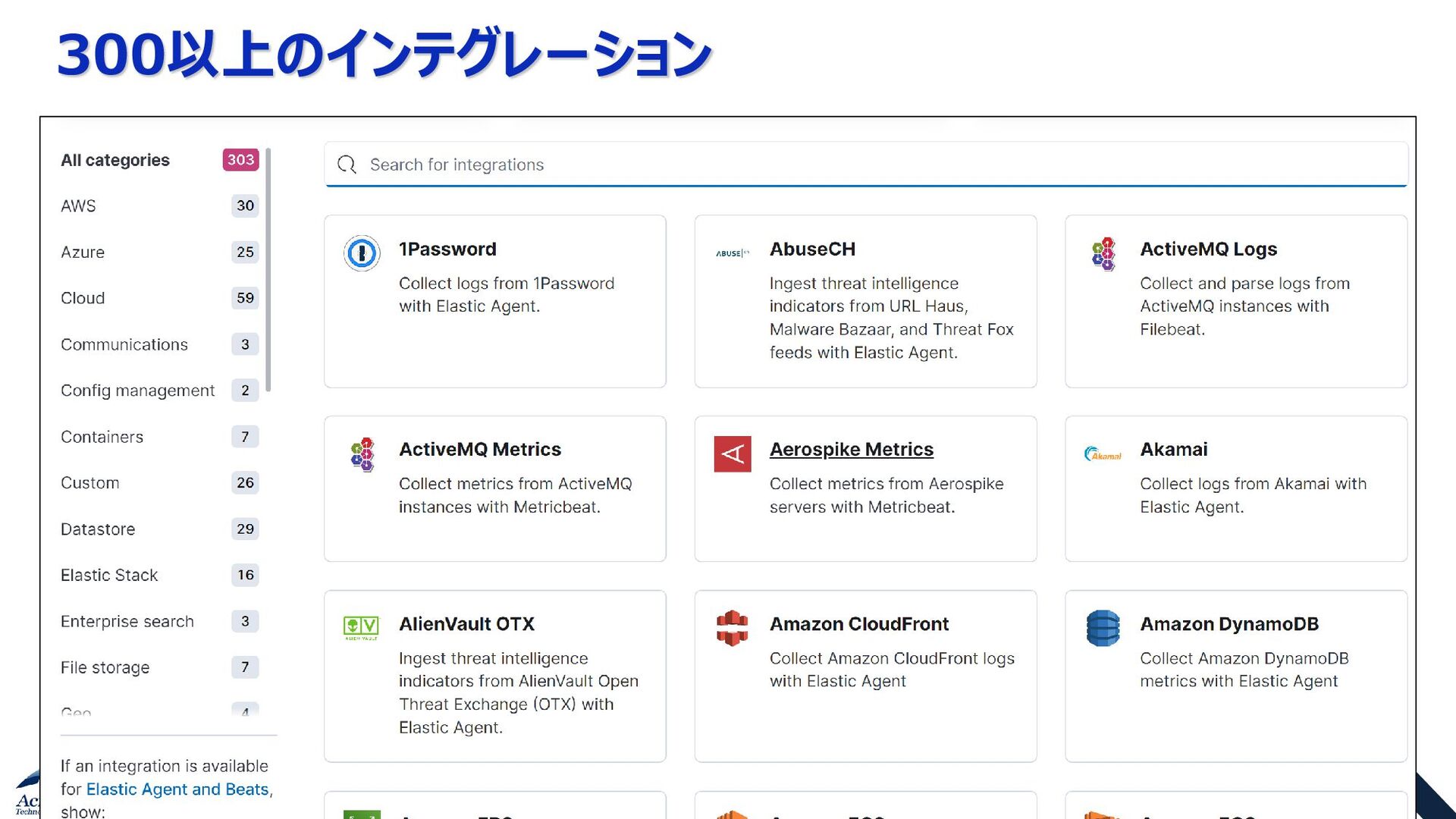Open the 1Password integration title
Screen dimensions: 1456x819
(x=447, y=249)
